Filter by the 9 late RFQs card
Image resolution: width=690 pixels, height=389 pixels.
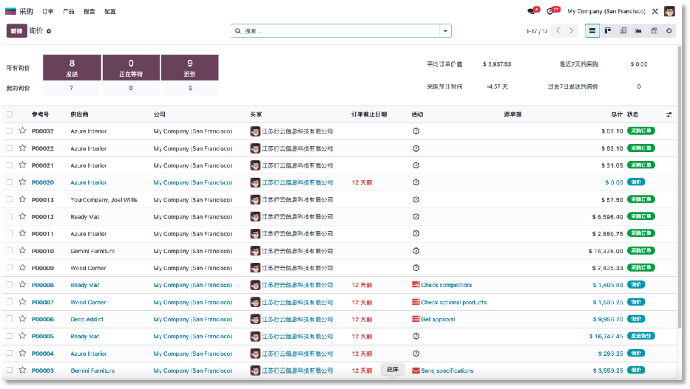point(190,68)
